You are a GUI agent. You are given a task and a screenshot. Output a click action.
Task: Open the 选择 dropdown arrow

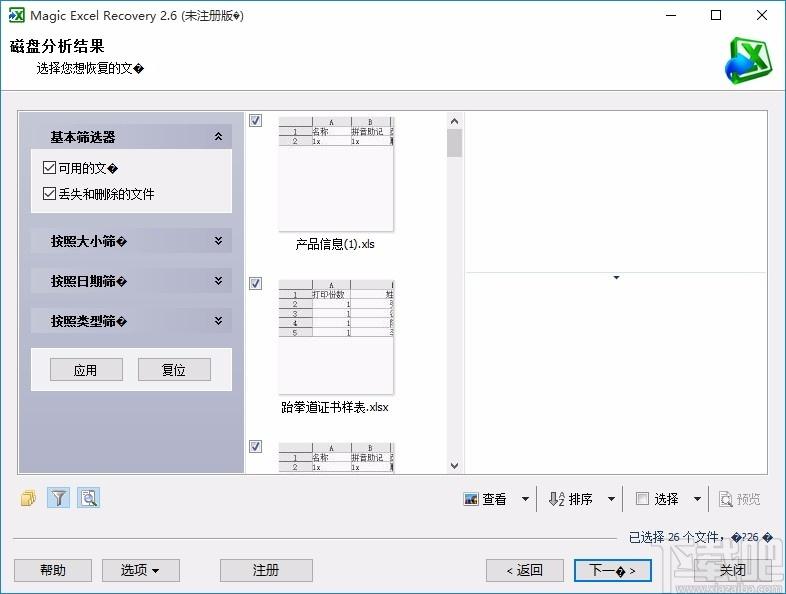pos(697,499)
